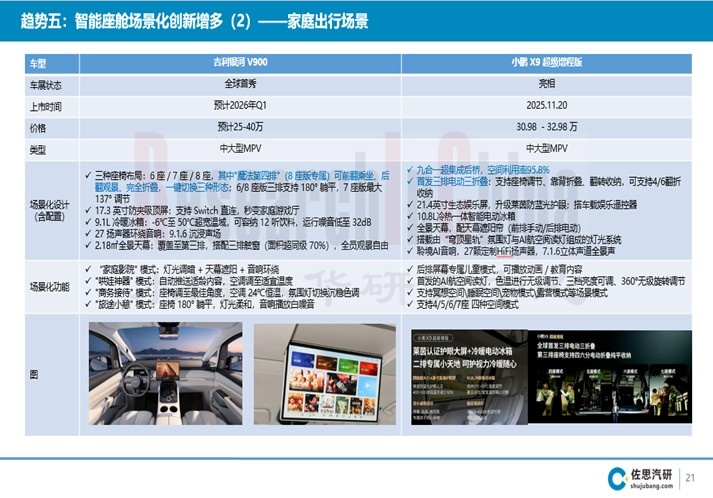This screenshot has height=498, width=713.
Task: Click 中大型MPV under 小鹏 X9
Action: pos(547,149)
